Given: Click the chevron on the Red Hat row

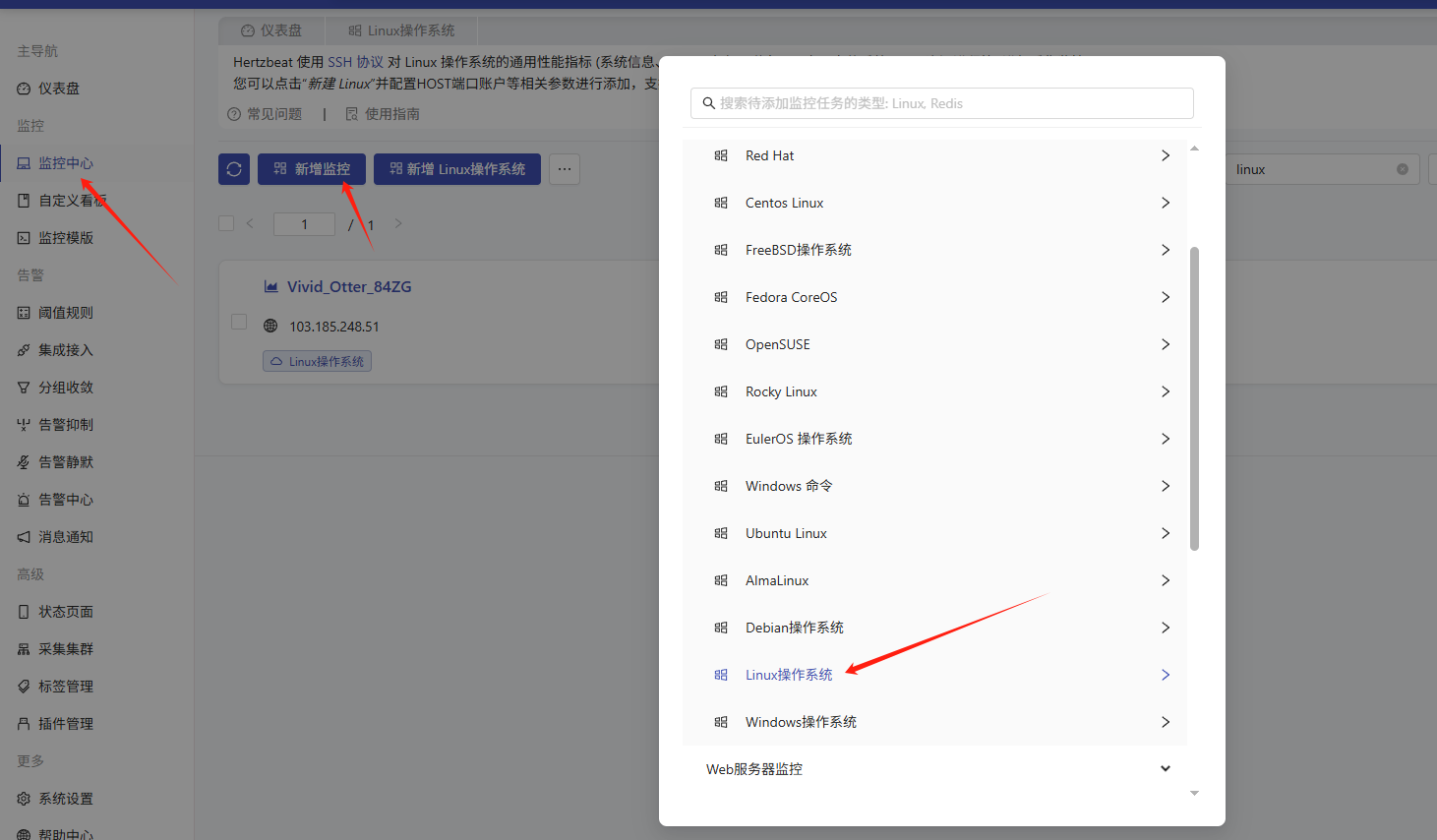Looking at the screenshot, I should (x=1166, y=155).
